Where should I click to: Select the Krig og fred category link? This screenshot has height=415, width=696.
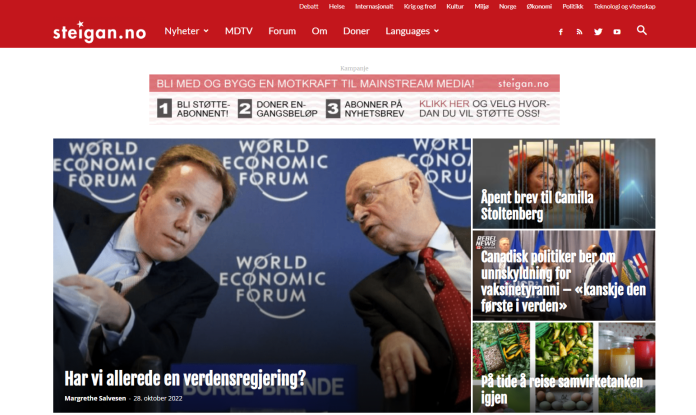pos(419,6)
